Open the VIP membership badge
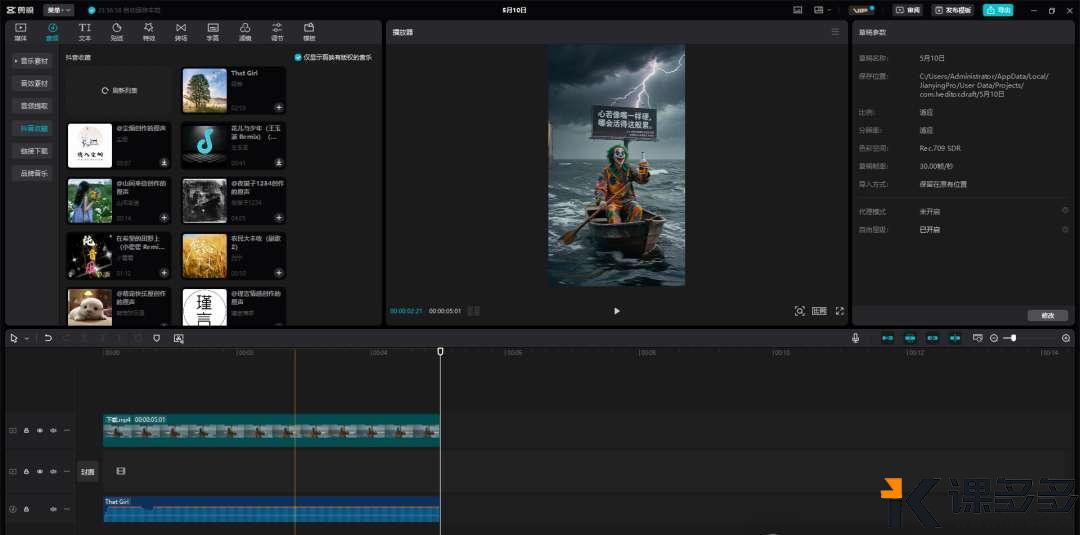 [862, 10]
